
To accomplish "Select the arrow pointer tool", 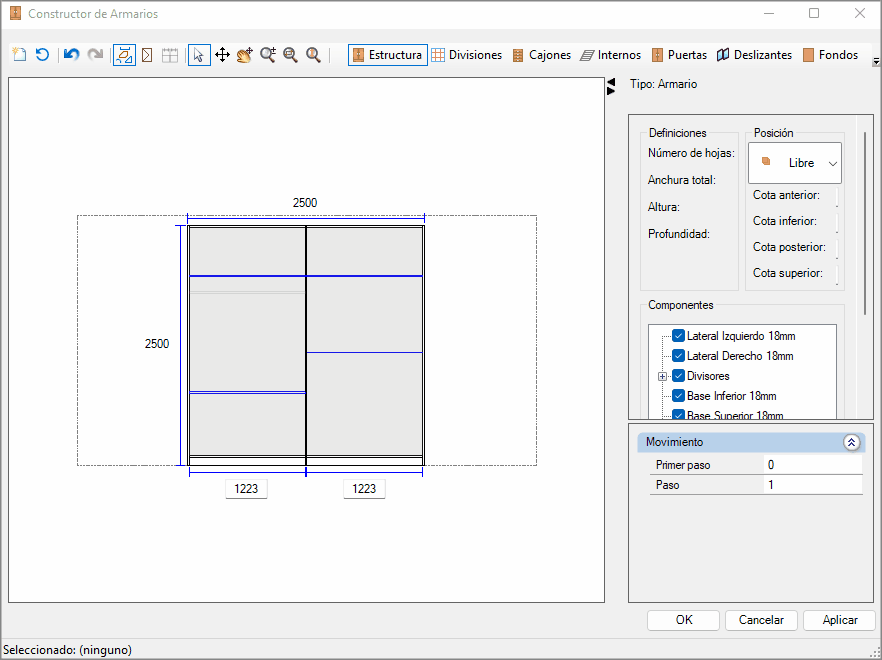I will [x=199, y=55].
